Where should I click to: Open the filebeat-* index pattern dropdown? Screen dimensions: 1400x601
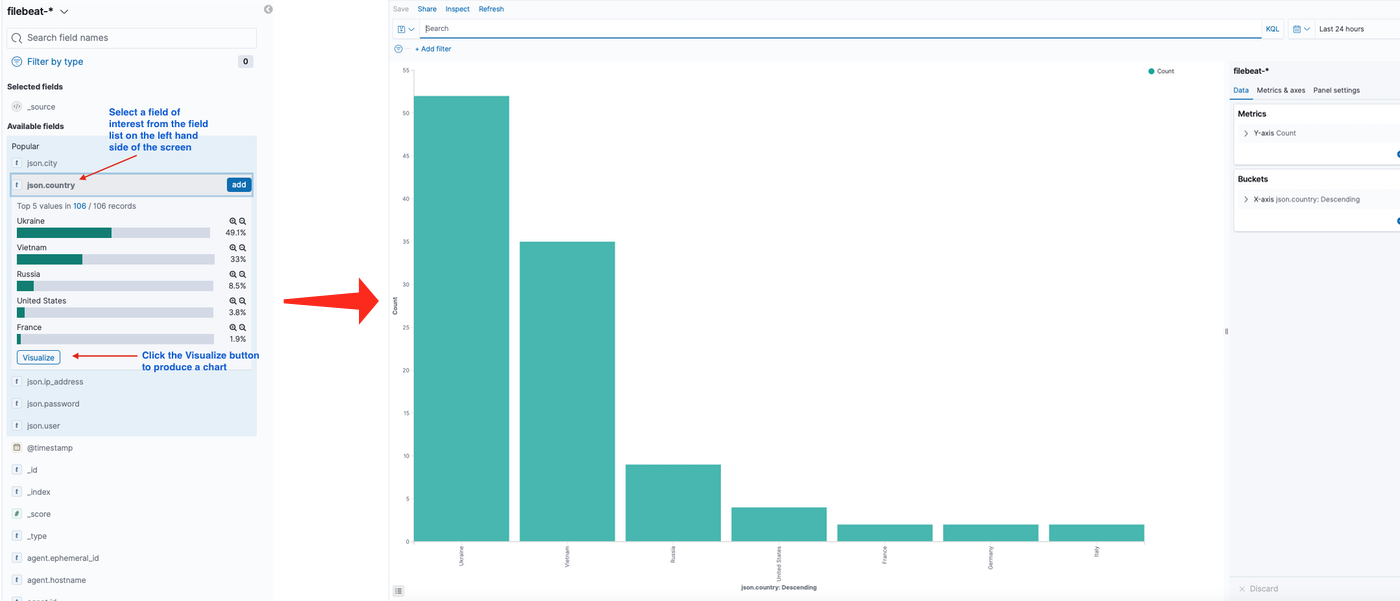click(x=38, y=11)
